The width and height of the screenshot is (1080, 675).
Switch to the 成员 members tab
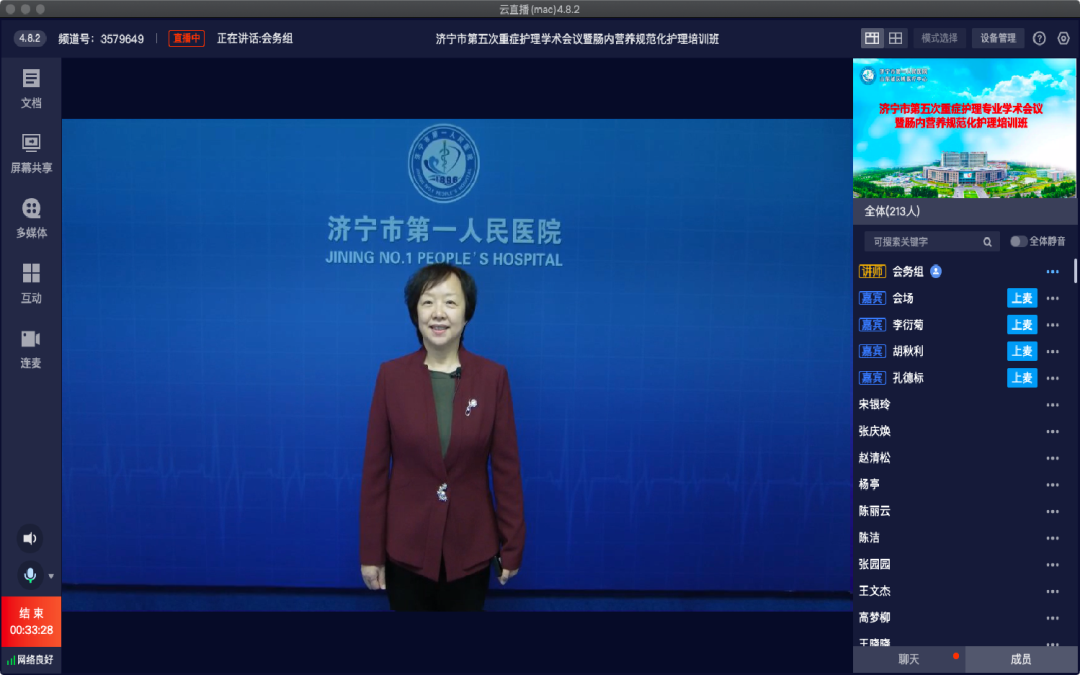pyautogui.click(x=1021, y=660)
